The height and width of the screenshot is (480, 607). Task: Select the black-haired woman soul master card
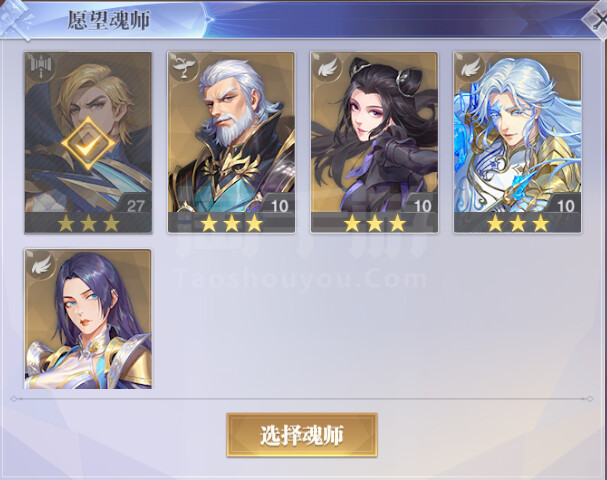374,142
